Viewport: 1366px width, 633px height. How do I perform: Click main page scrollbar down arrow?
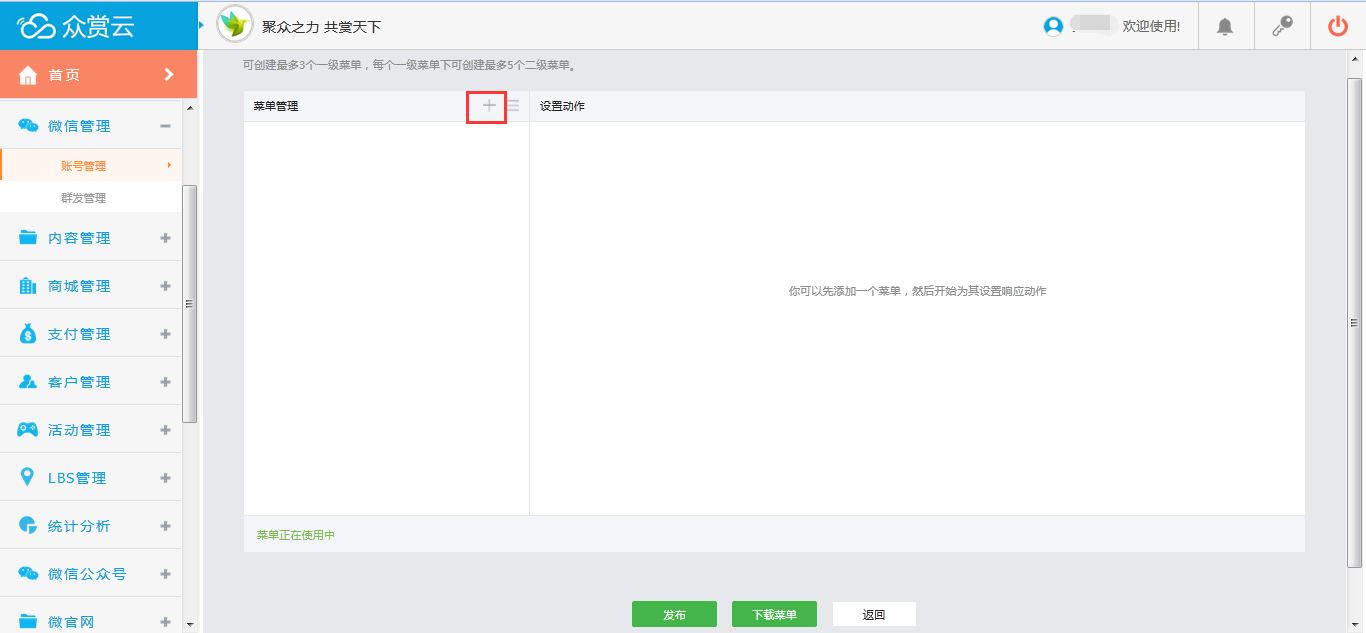[x=1355, y=624]
